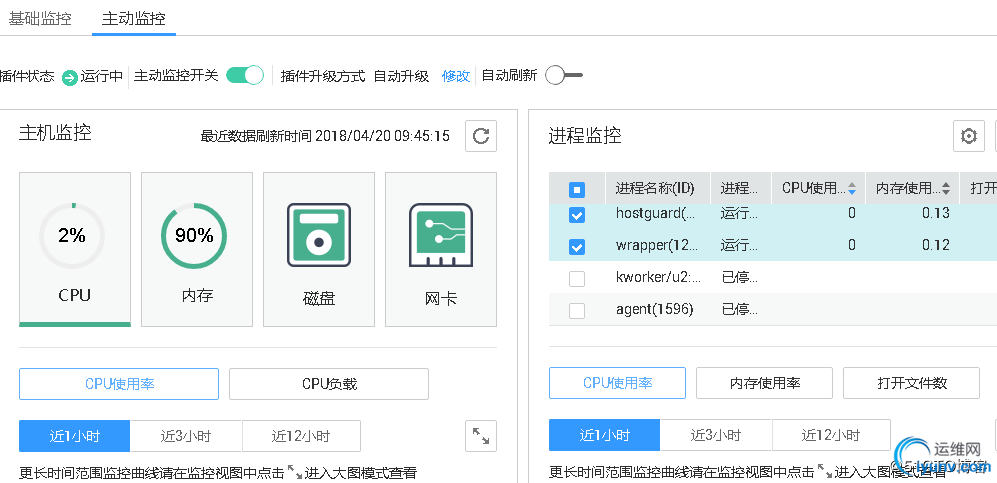The height and width of the screenshot is (483, 997).
Task: Sort by CPU使用 column arrows
Action: click(x=852, y=189)
